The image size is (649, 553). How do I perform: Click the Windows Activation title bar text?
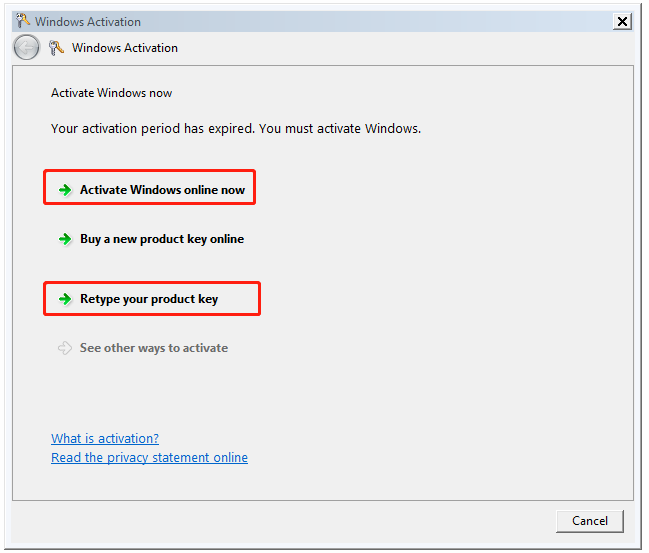[x=88, y=22]
